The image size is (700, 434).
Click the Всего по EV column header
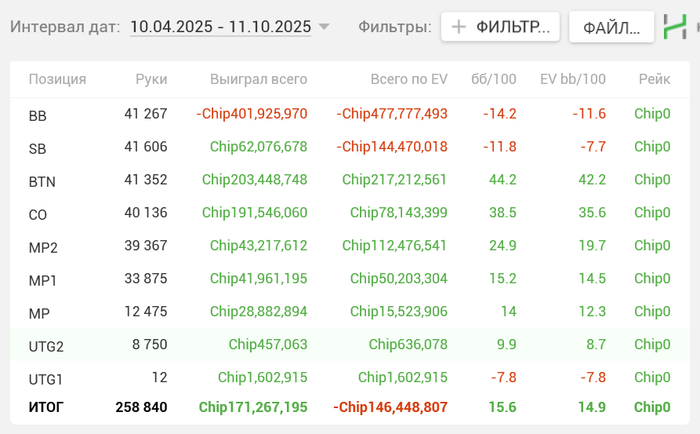(394, 79)
